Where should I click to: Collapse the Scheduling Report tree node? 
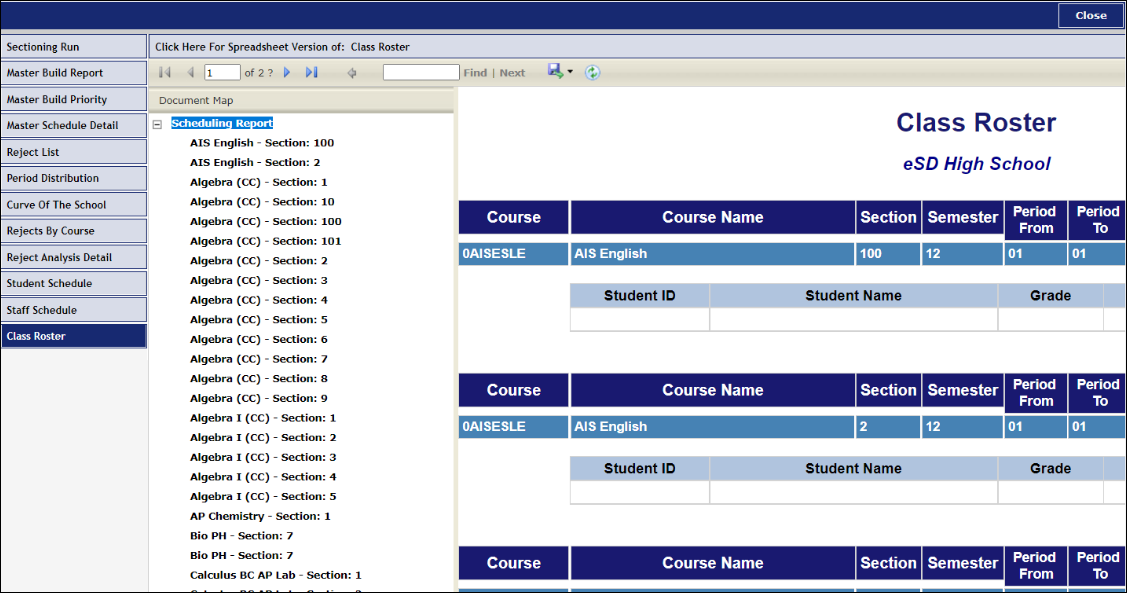(x=157, y=124)
